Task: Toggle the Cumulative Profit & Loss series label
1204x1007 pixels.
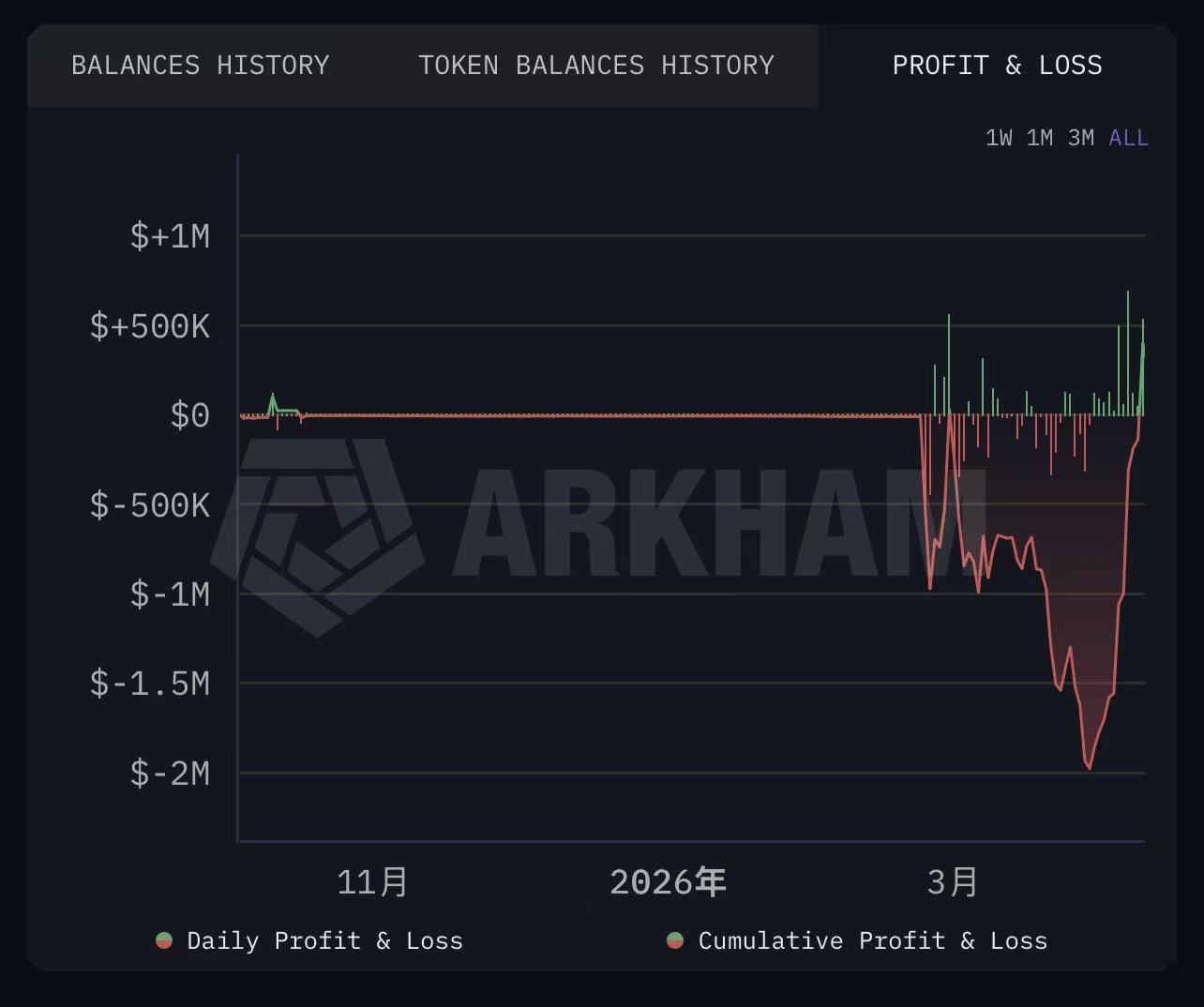Action: click(x=872, y=940)
